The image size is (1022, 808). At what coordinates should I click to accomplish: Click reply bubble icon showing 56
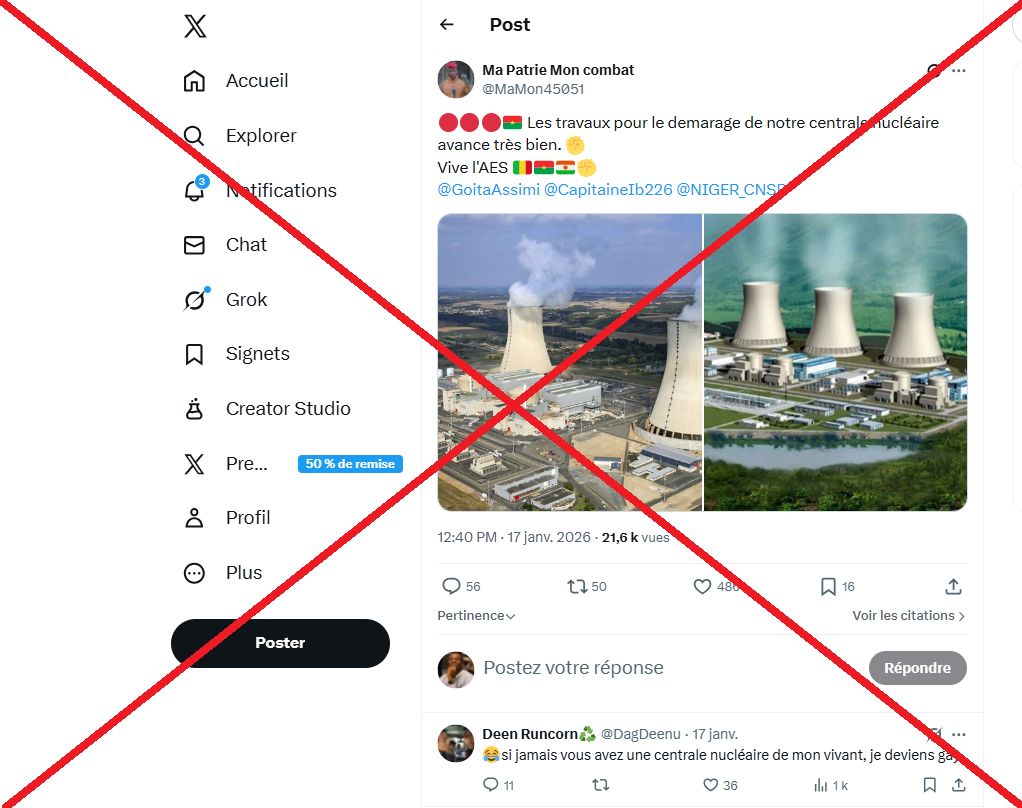point(452,587)
